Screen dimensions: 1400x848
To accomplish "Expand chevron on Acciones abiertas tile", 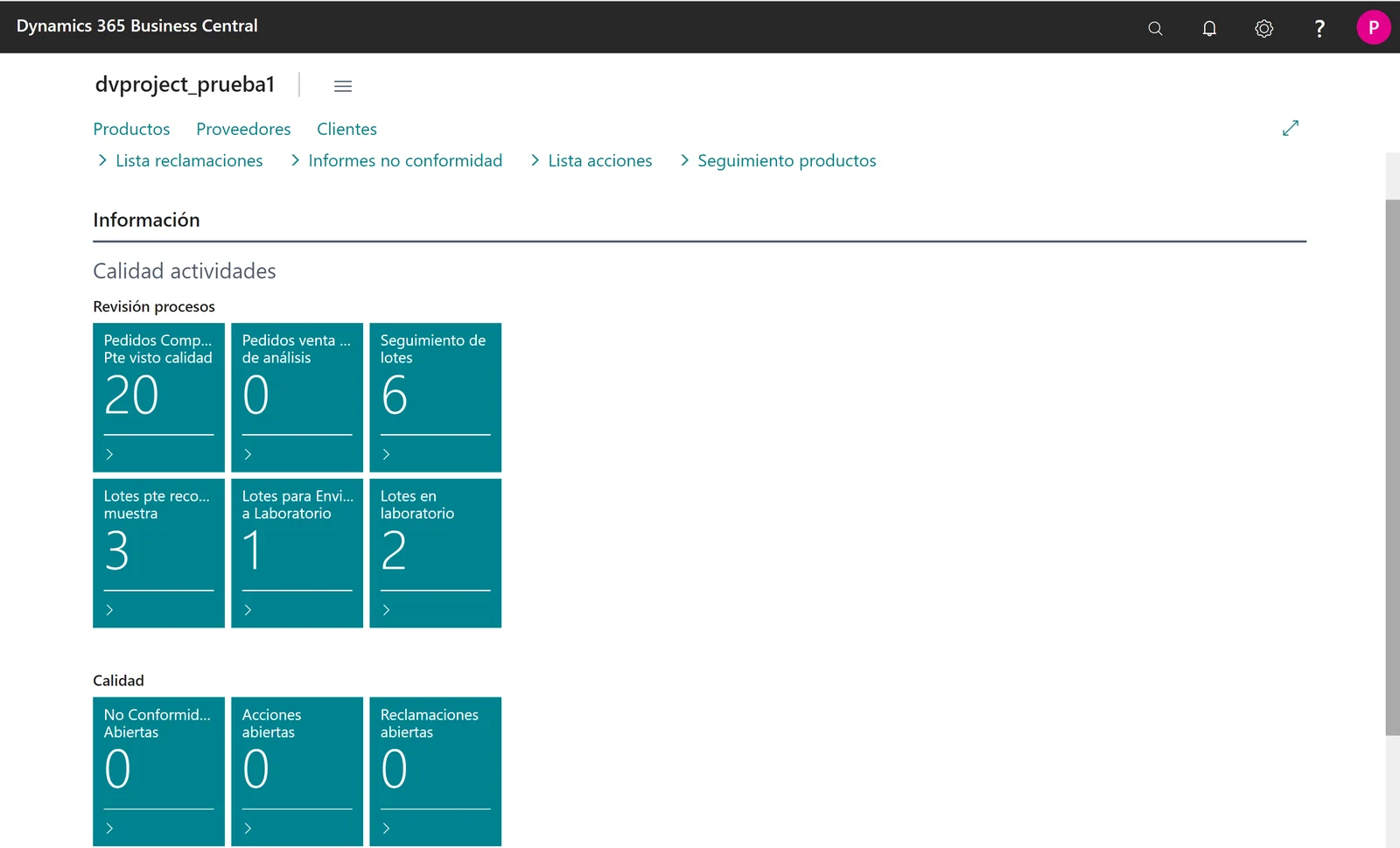I will (248, 828).
